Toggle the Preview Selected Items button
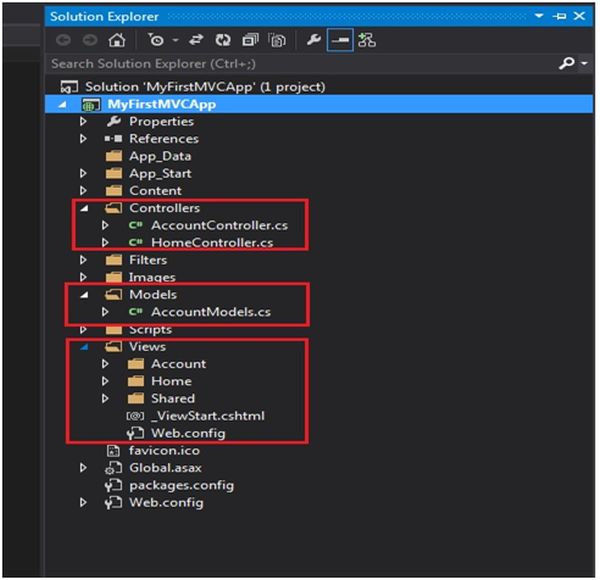The width and height of the screenshot is (600, 580). pos(340,40)
